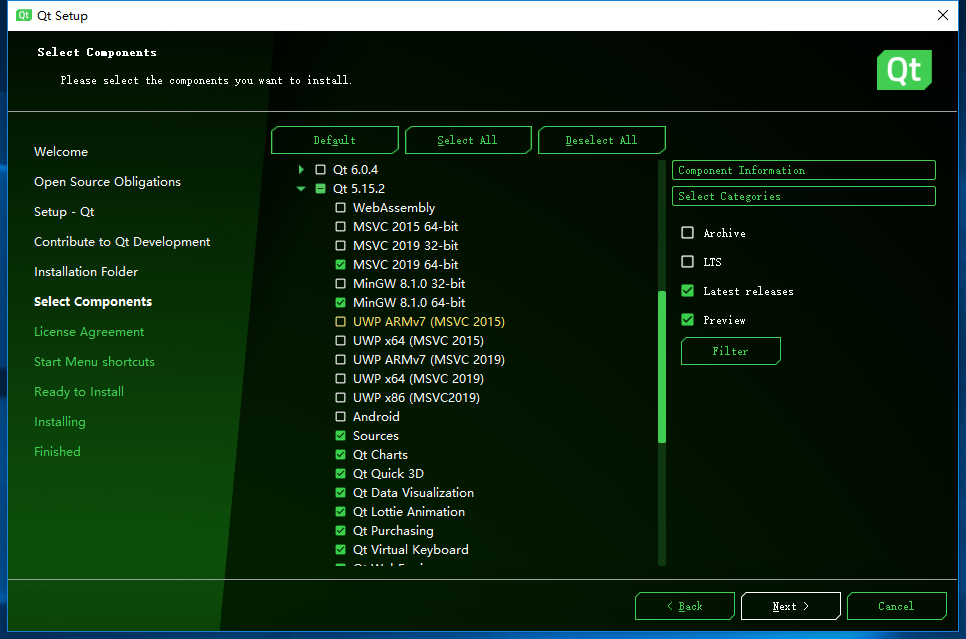Select the Select Components sidebar step
Image resolution: width=966 pixels, height=639 pixels.
tap(93, 301)
